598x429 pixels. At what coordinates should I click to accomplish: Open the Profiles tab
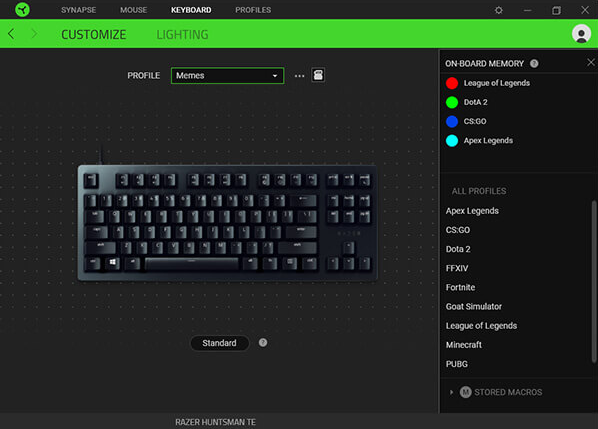(253, 10)
